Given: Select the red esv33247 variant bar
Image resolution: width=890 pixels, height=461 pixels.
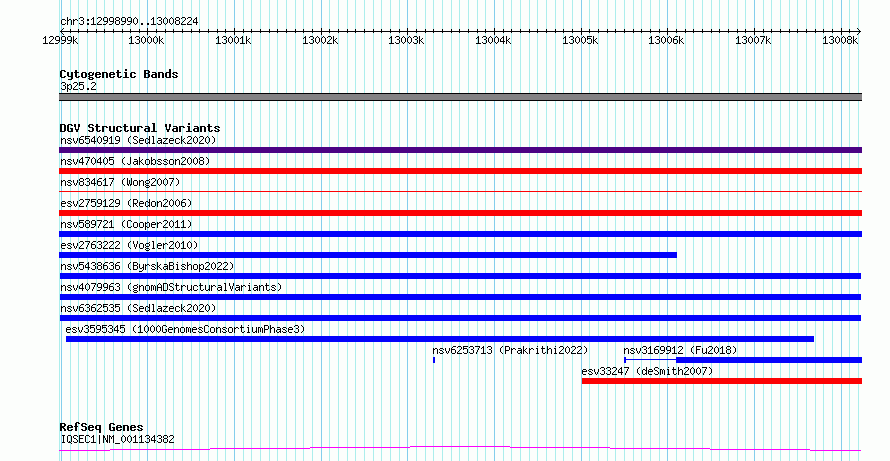Looking at the screenshot, I should (x=722, y=381).
